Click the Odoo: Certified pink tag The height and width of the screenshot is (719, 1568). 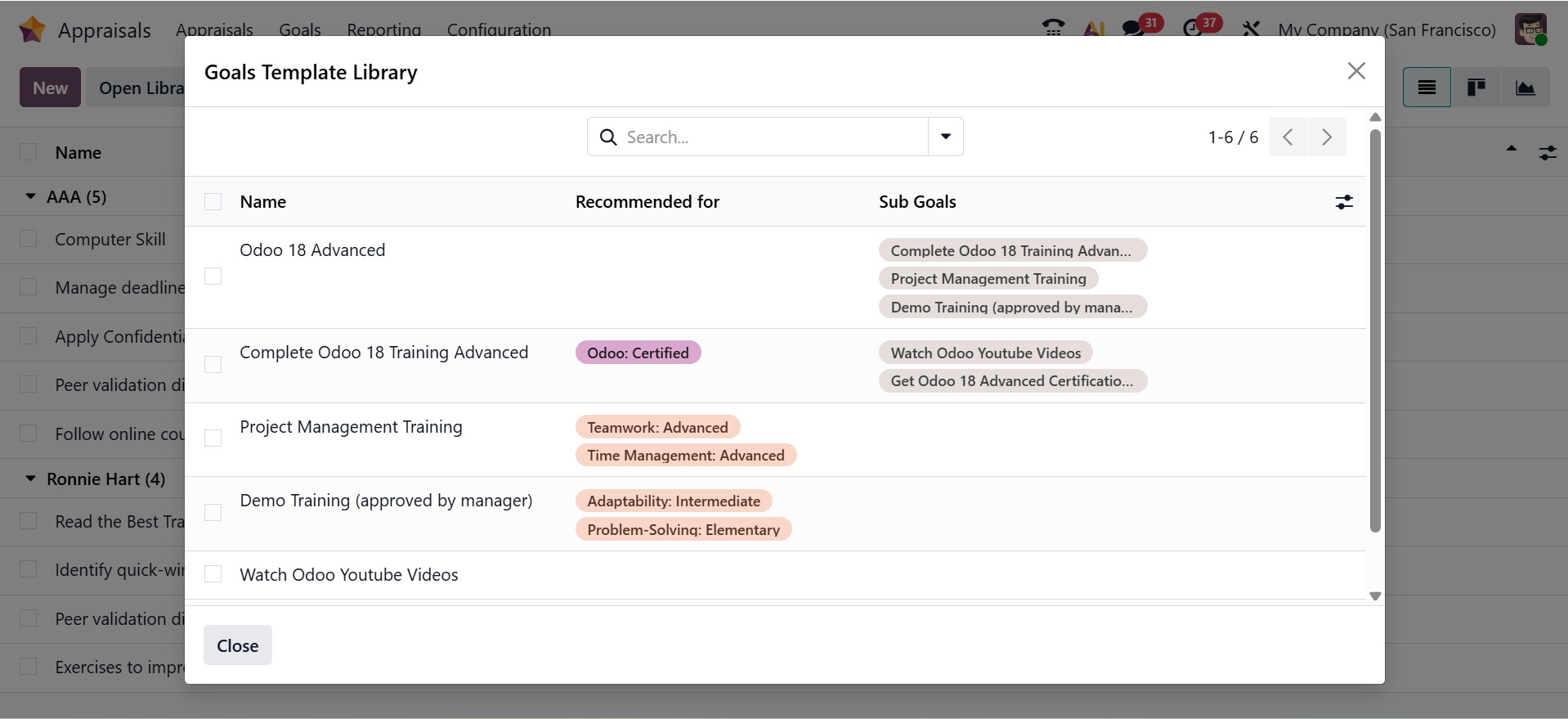[638, 353]
